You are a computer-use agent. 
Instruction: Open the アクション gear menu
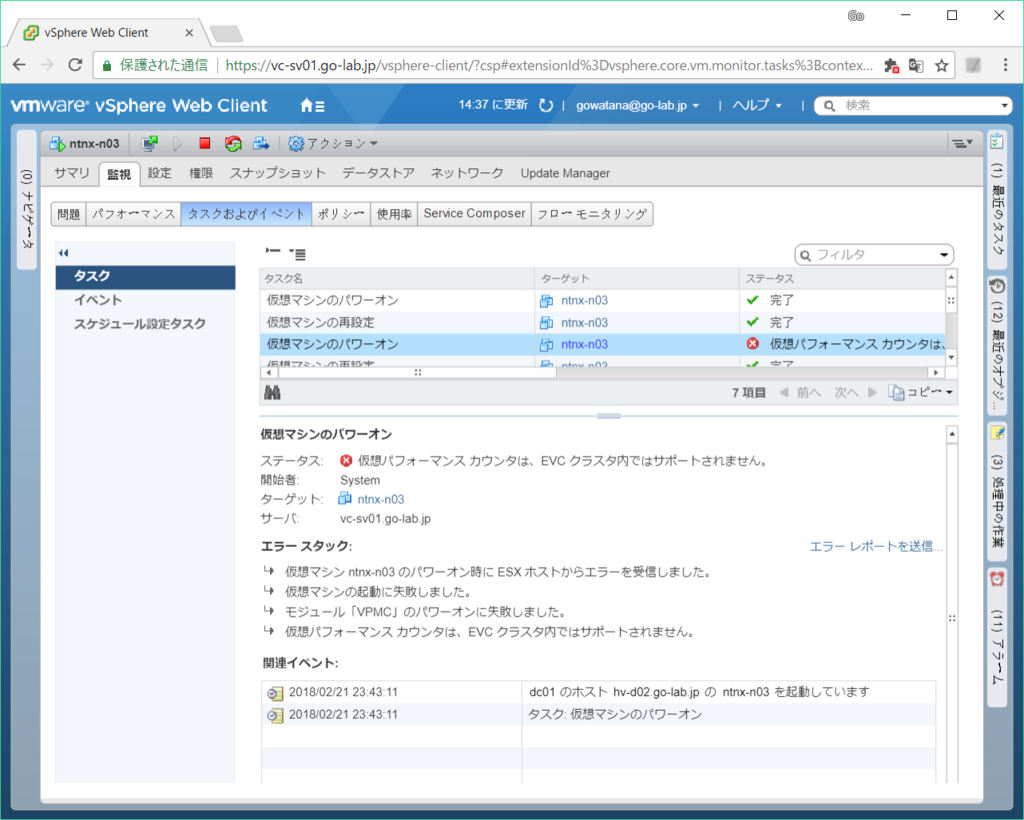pos(333,143)
